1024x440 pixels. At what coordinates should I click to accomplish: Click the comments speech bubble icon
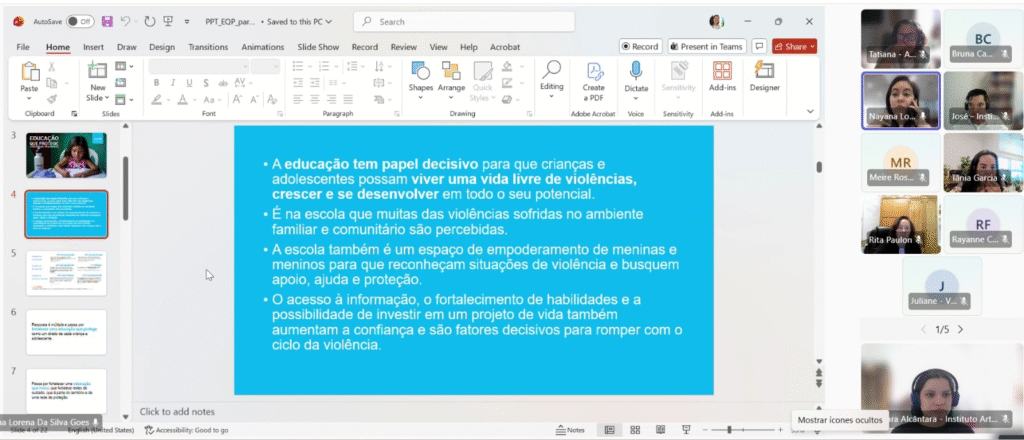[x=760, y=46]
